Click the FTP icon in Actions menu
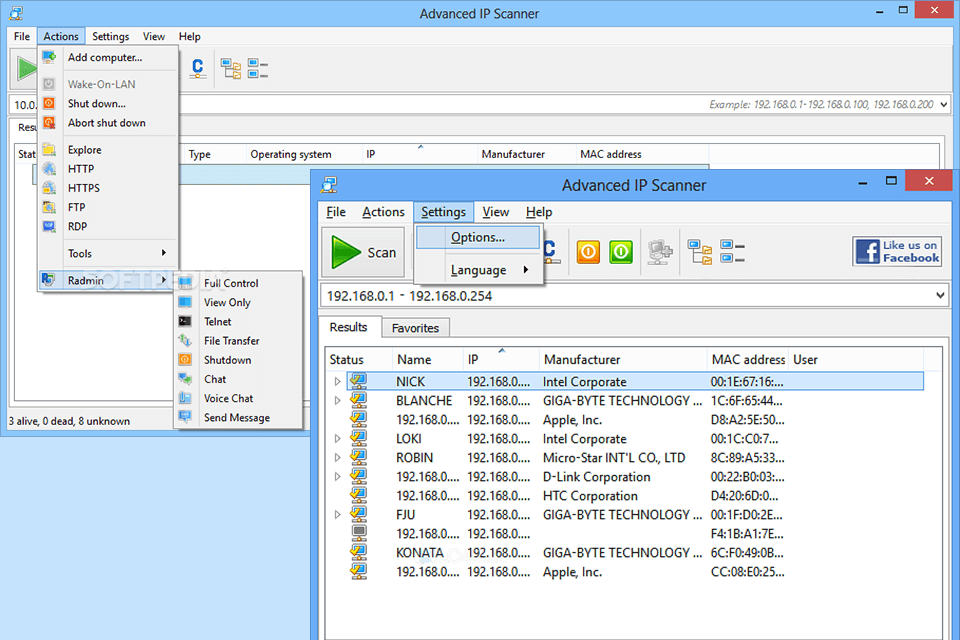Viewport: 960px width, 640px height. point(50,207)
